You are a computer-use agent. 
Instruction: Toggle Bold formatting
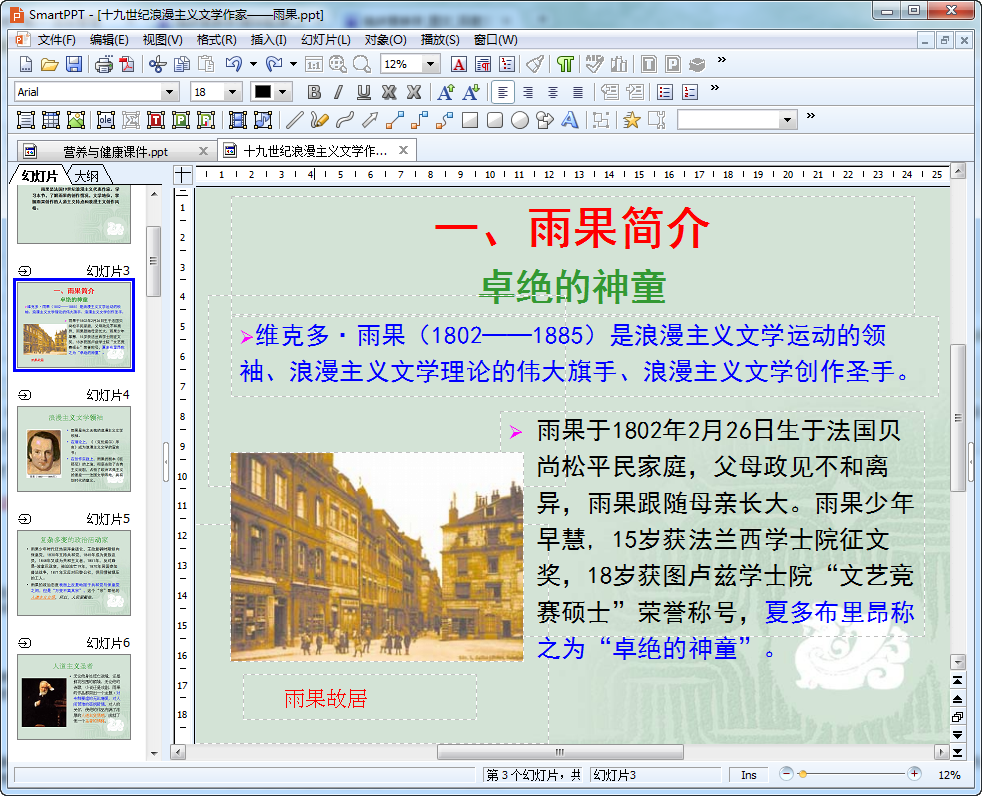point(314,93)
